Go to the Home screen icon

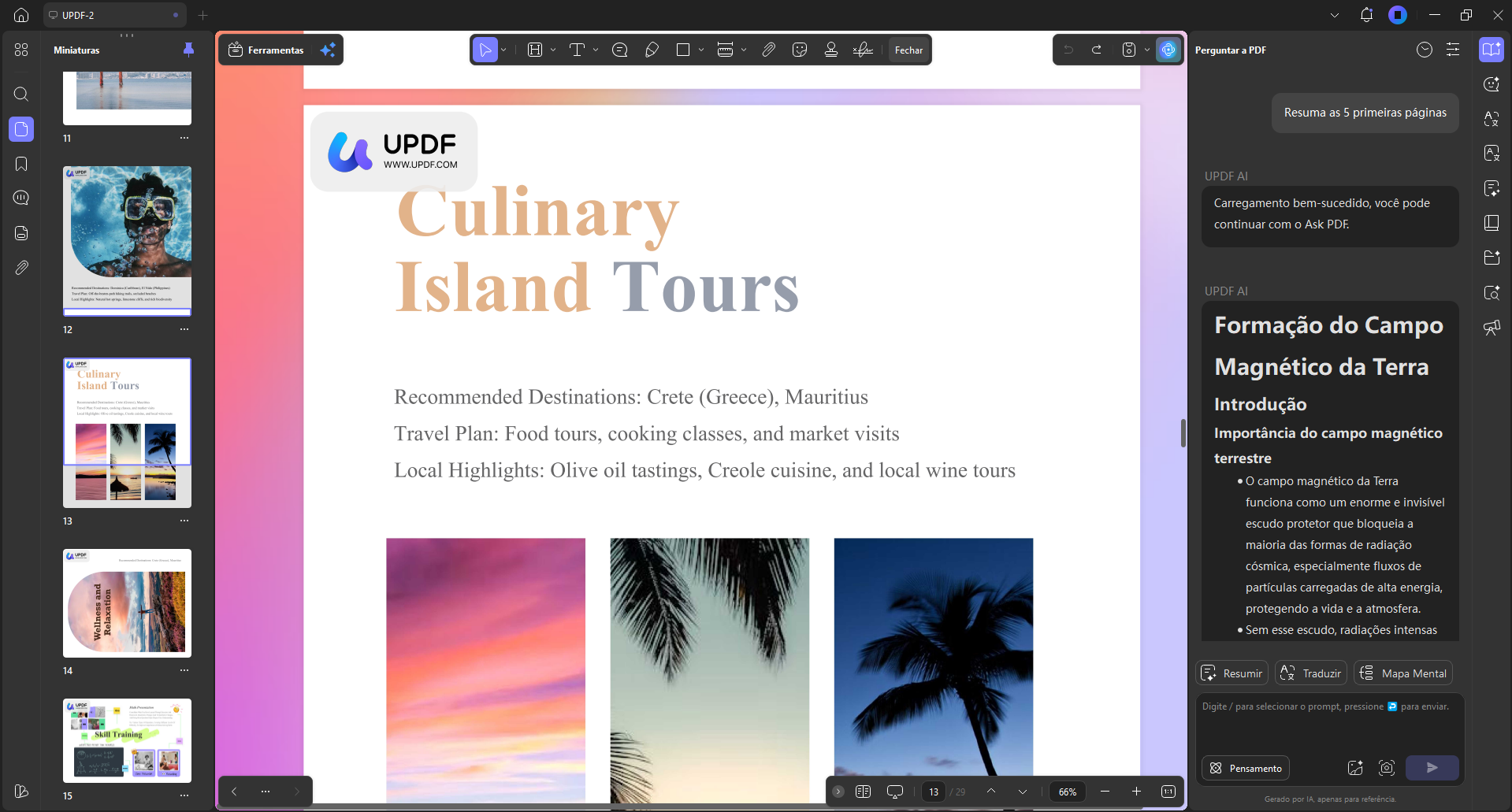pos(21,15)
